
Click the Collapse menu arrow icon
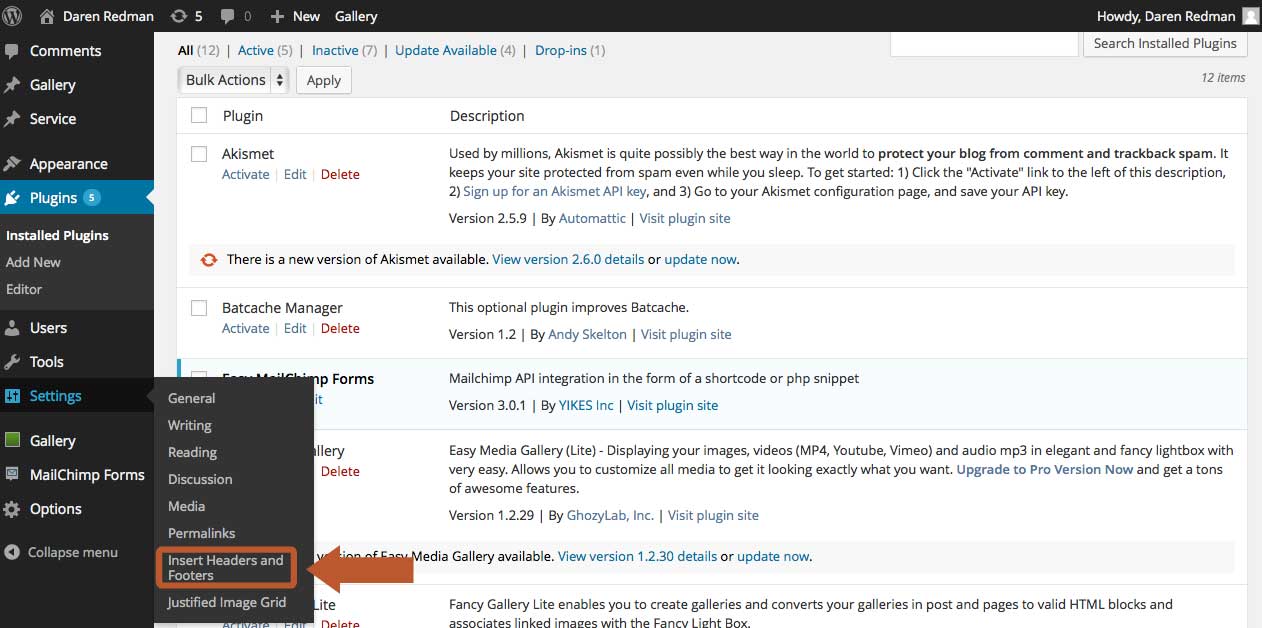coord(12,552)
